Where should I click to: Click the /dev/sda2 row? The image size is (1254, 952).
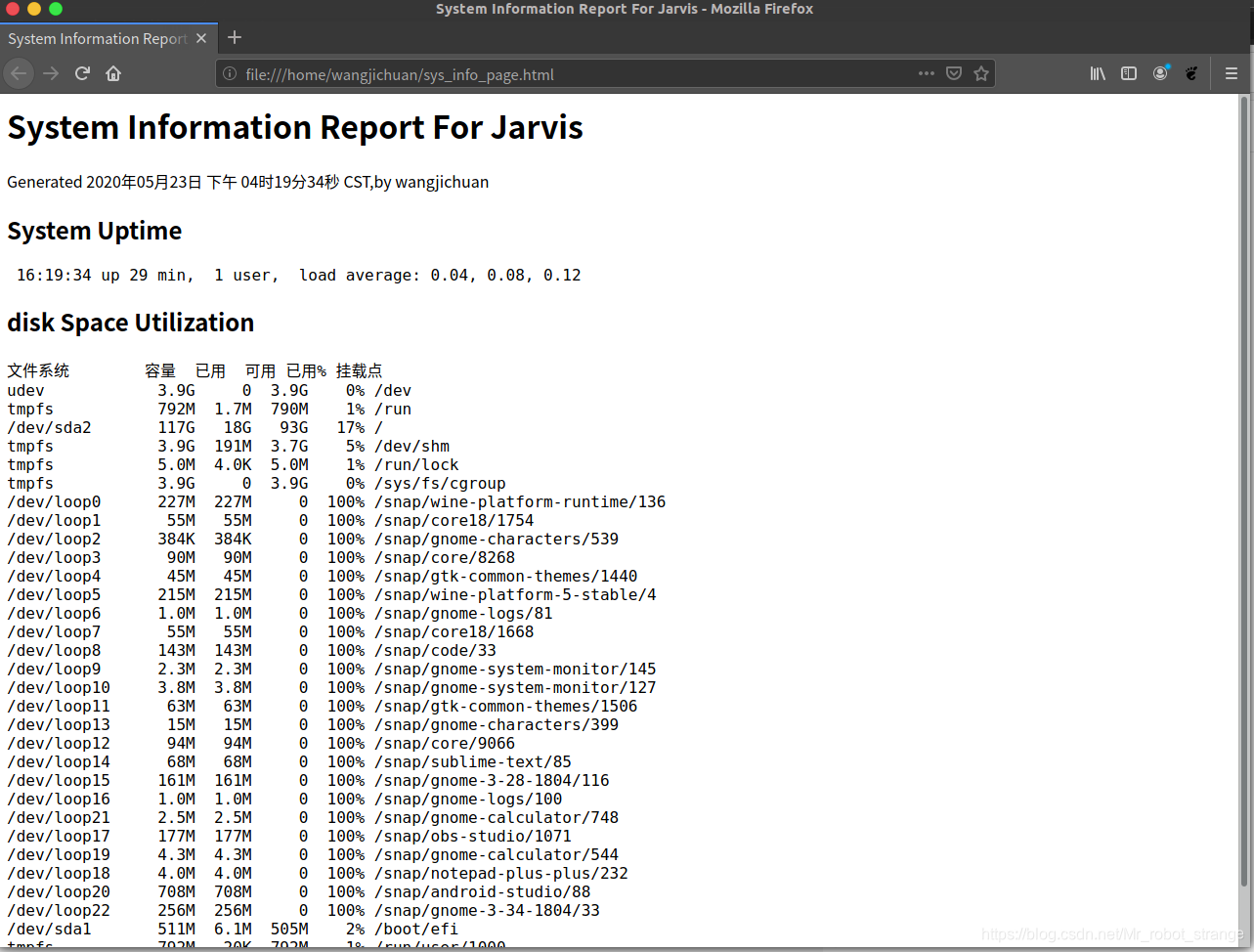coord(195,428)
